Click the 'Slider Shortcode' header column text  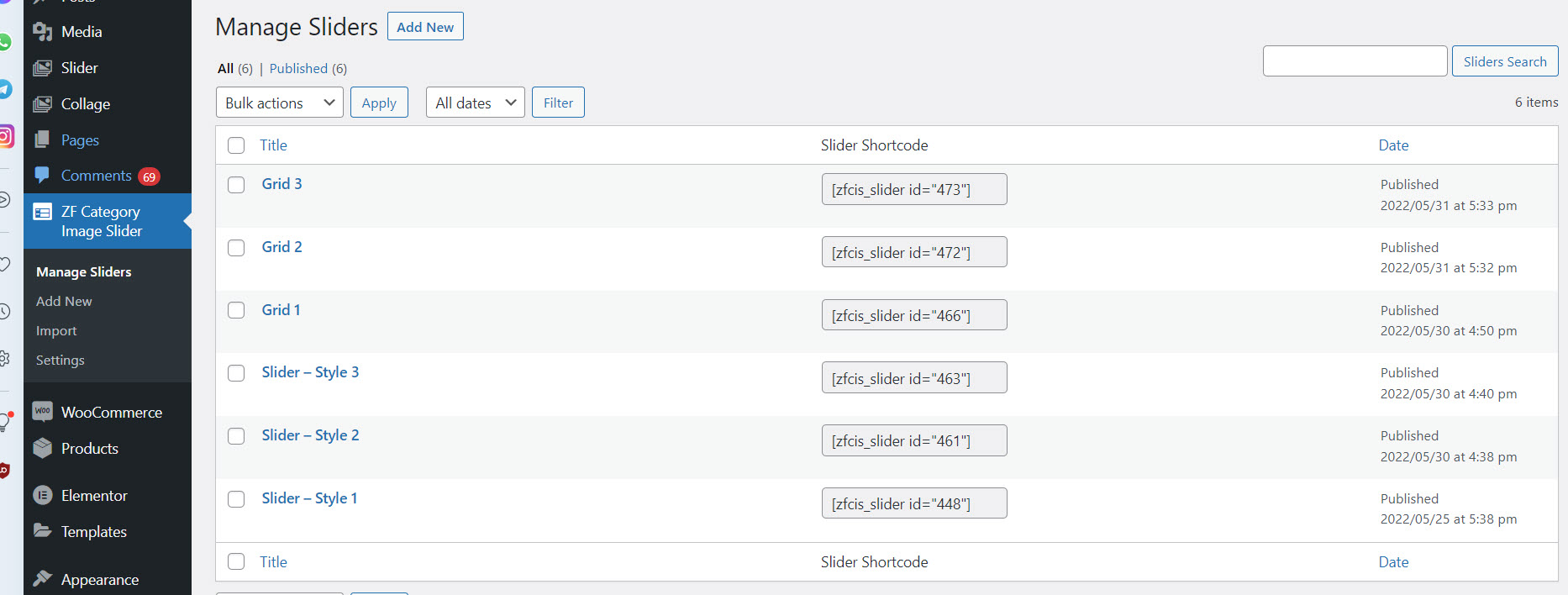[x=874, y=145]
